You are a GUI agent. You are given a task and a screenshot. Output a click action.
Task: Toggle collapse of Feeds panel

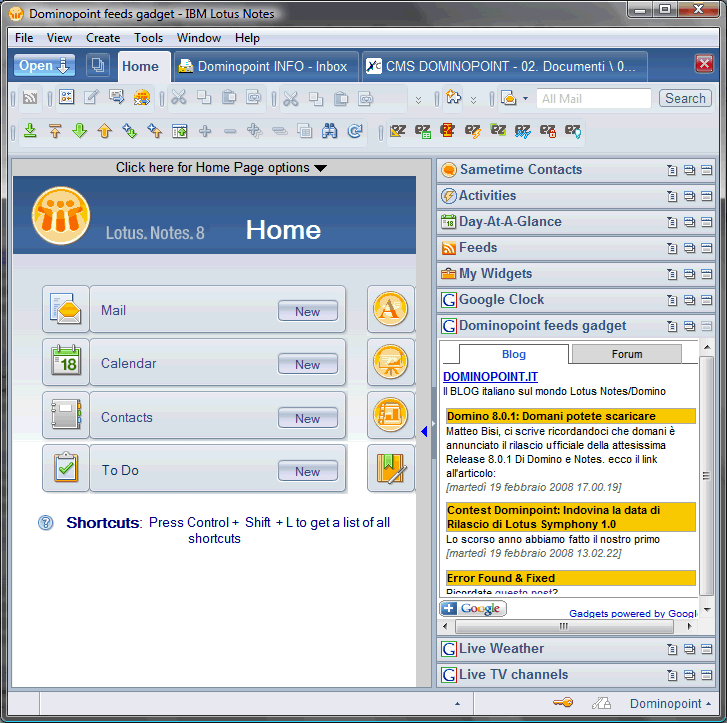pos(706,248)
